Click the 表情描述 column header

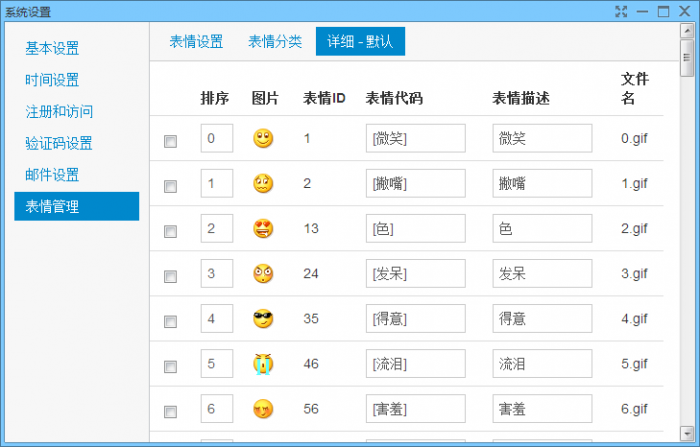point(521,98)
